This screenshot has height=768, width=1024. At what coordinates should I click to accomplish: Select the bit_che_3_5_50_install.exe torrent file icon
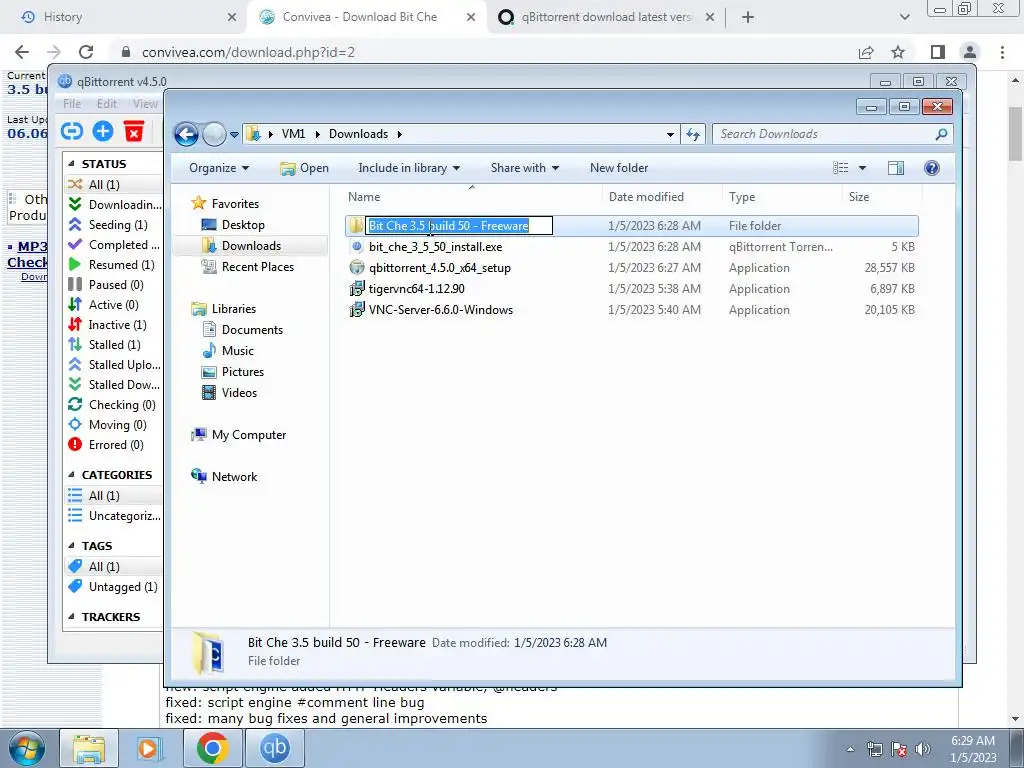[357, 247]
